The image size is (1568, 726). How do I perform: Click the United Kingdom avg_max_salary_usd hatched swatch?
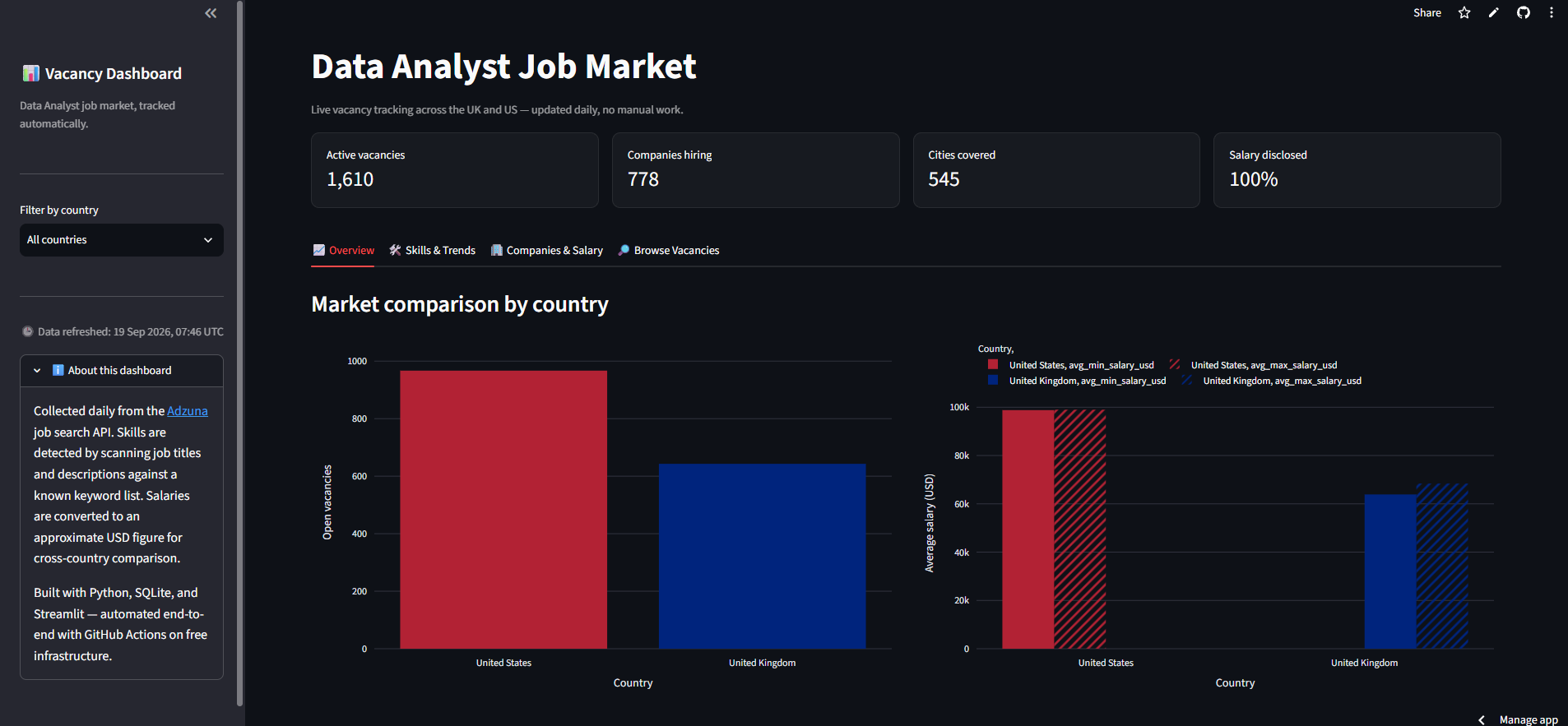1186,380
